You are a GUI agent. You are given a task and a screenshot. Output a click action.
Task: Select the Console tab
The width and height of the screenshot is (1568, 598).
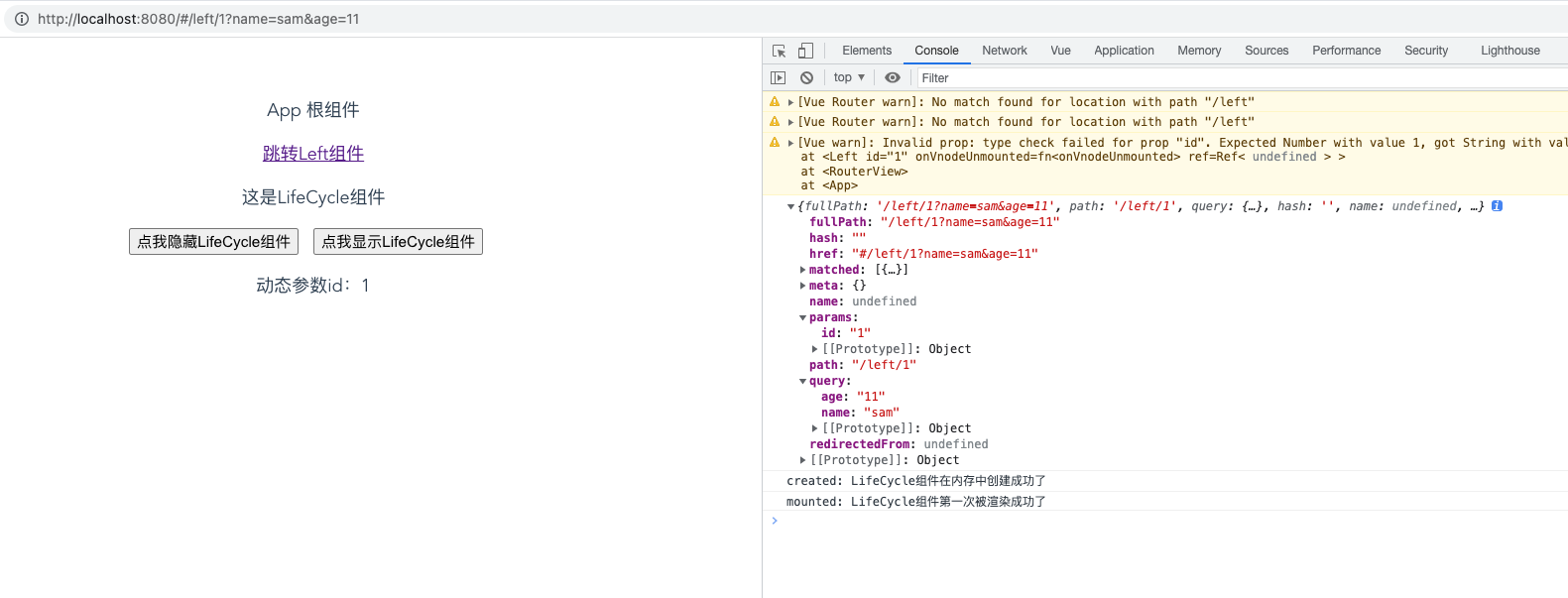coord(936,51)
